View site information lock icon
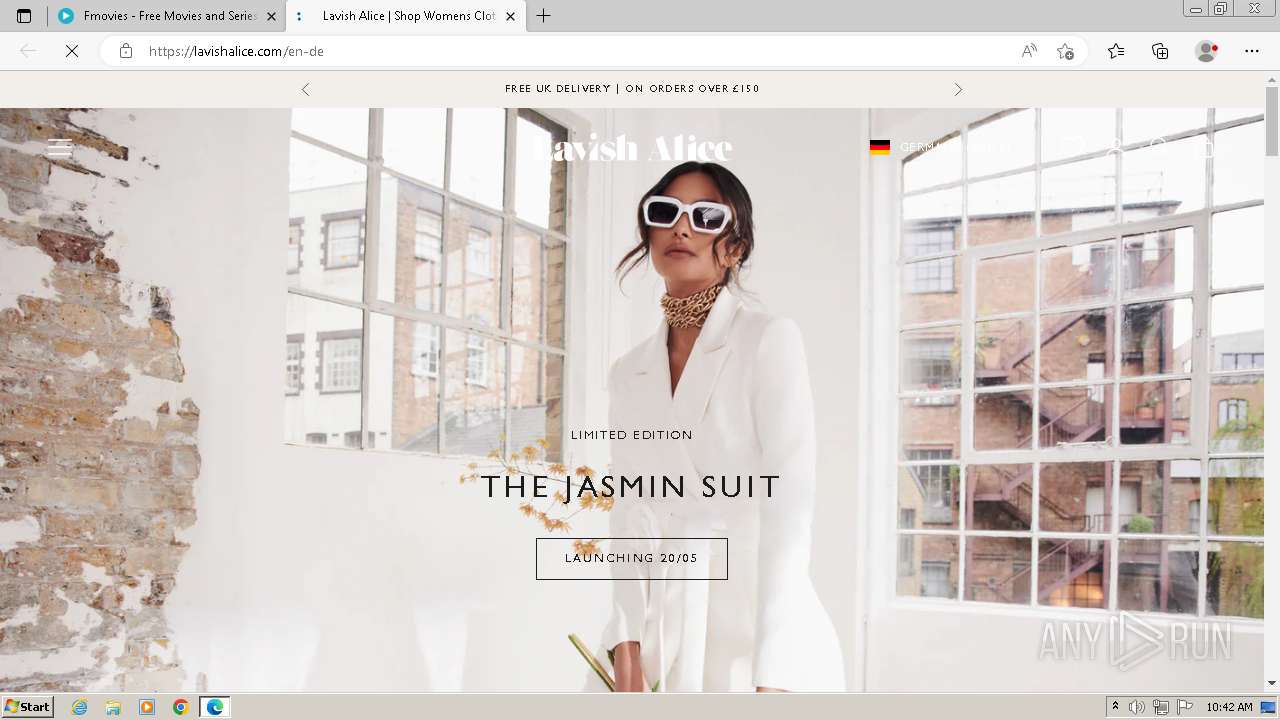 click(x=125, y=51)
